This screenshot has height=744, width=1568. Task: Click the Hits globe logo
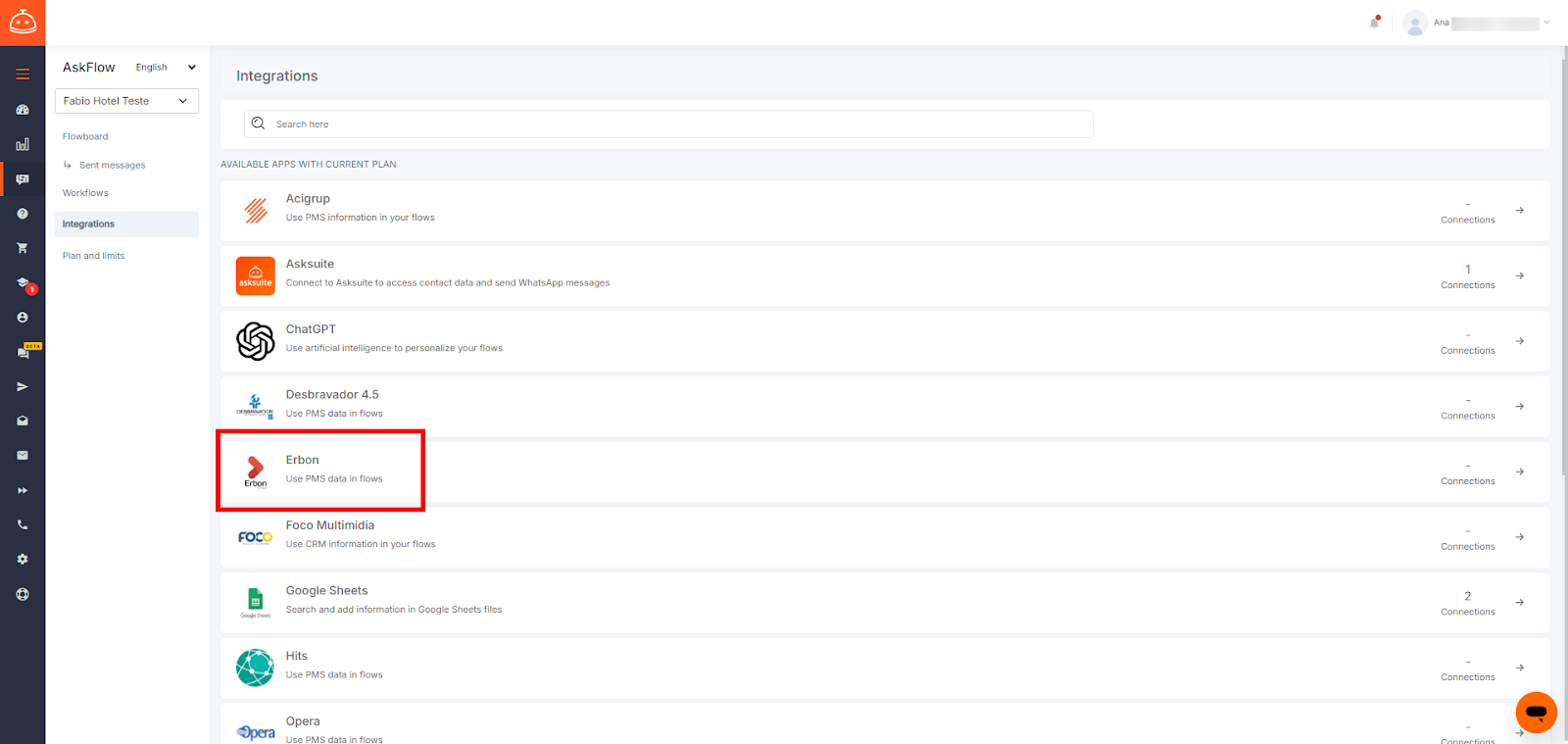point(256,668)
